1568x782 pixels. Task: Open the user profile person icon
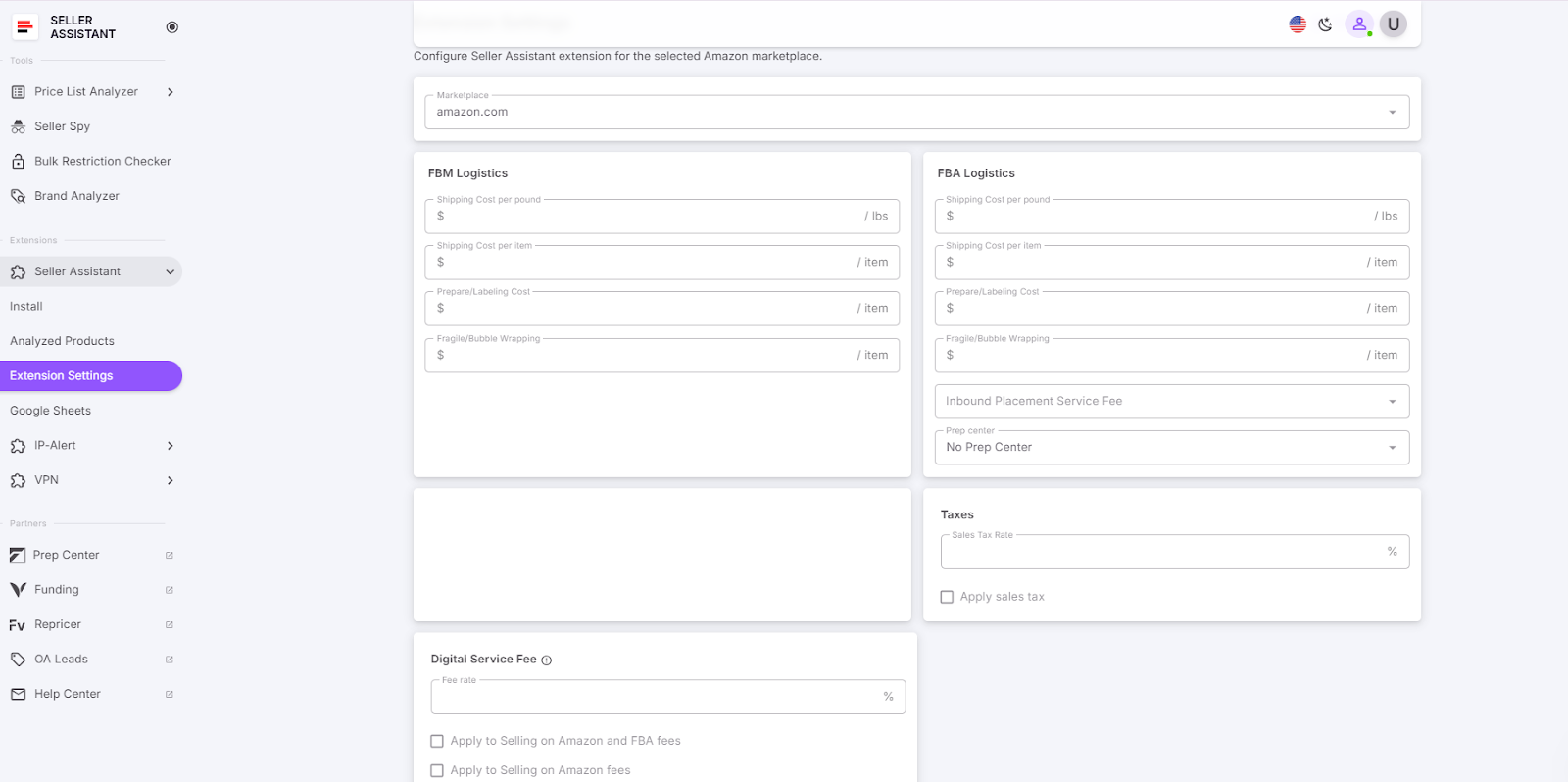[1359, 24]
